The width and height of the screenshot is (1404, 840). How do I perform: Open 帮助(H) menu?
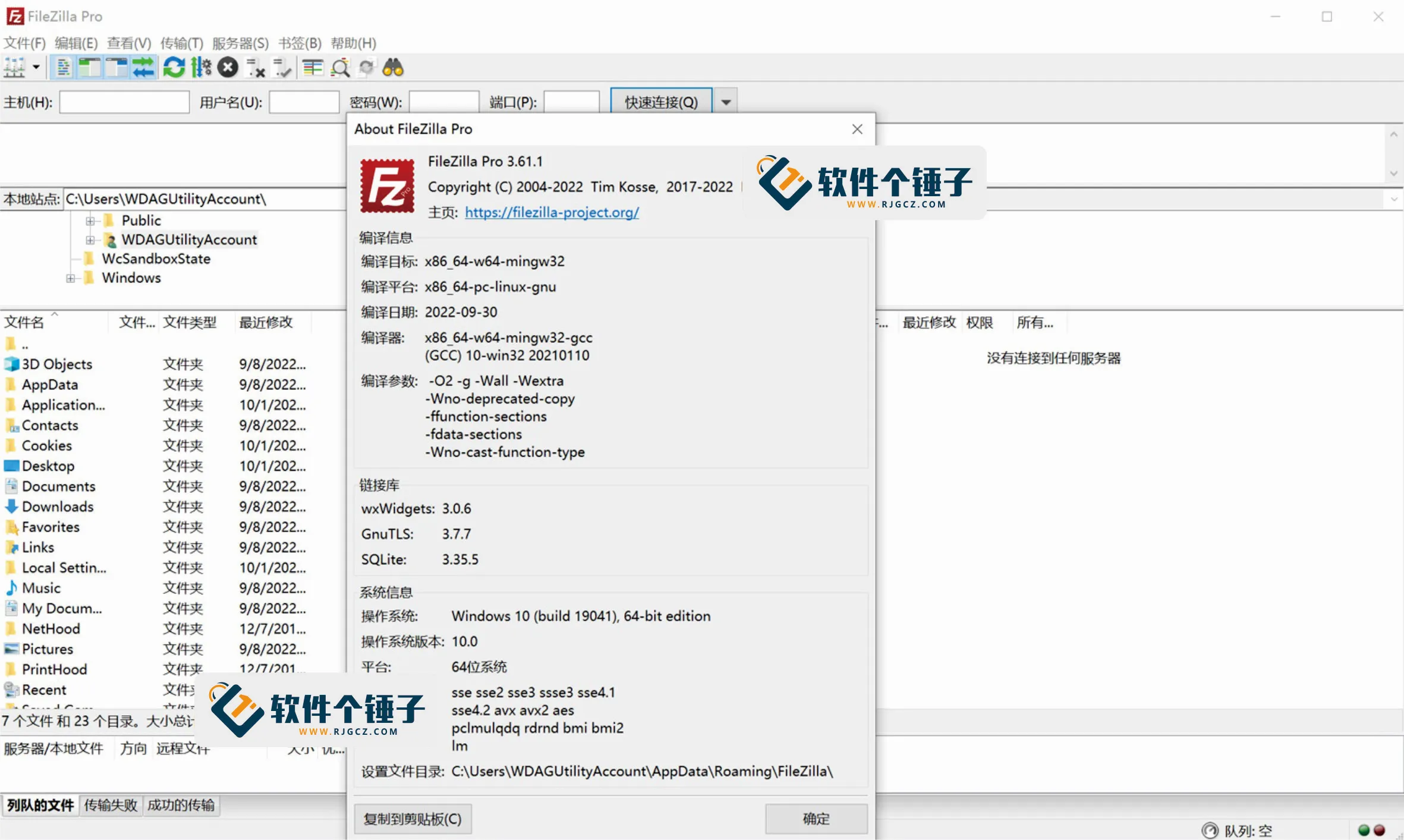click(x=353, y=43)
